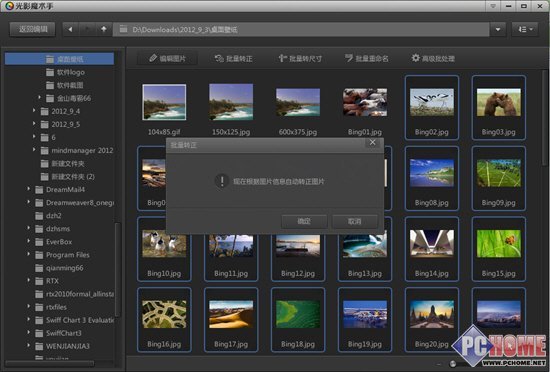550x372 pixels.
Task: Open 高级批处理 advanced batch processing
Action: 433,59
